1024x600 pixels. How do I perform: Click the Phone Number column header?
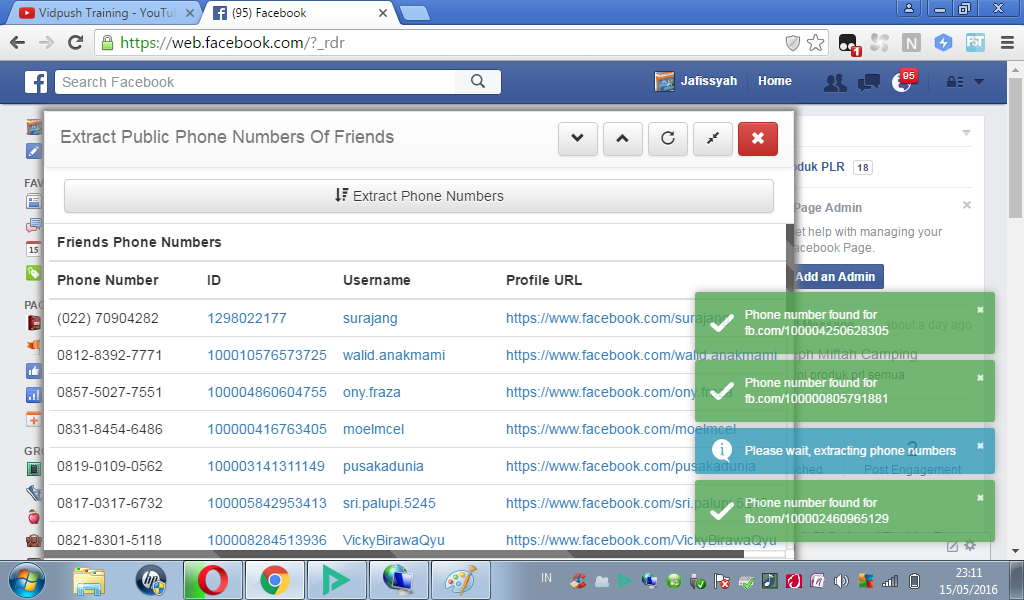point(108,280)
